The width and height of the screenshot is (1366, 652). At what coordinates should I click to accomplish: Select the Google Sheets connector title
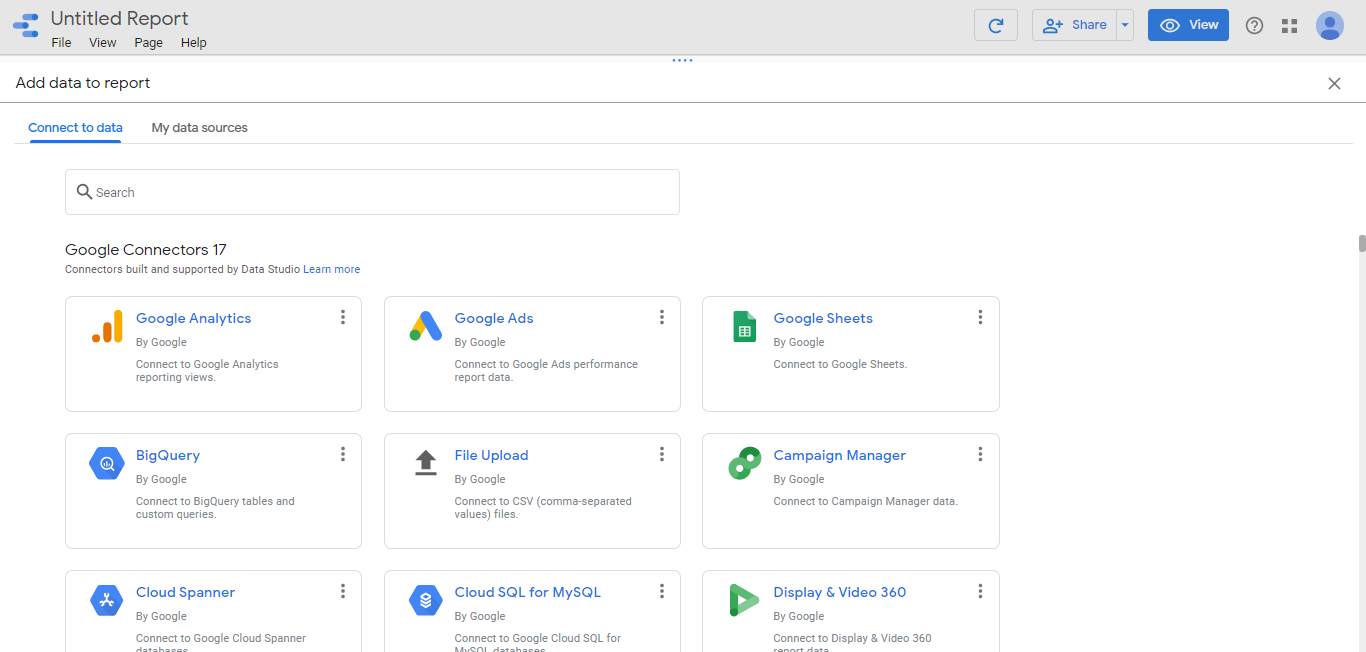click(823, 318)
